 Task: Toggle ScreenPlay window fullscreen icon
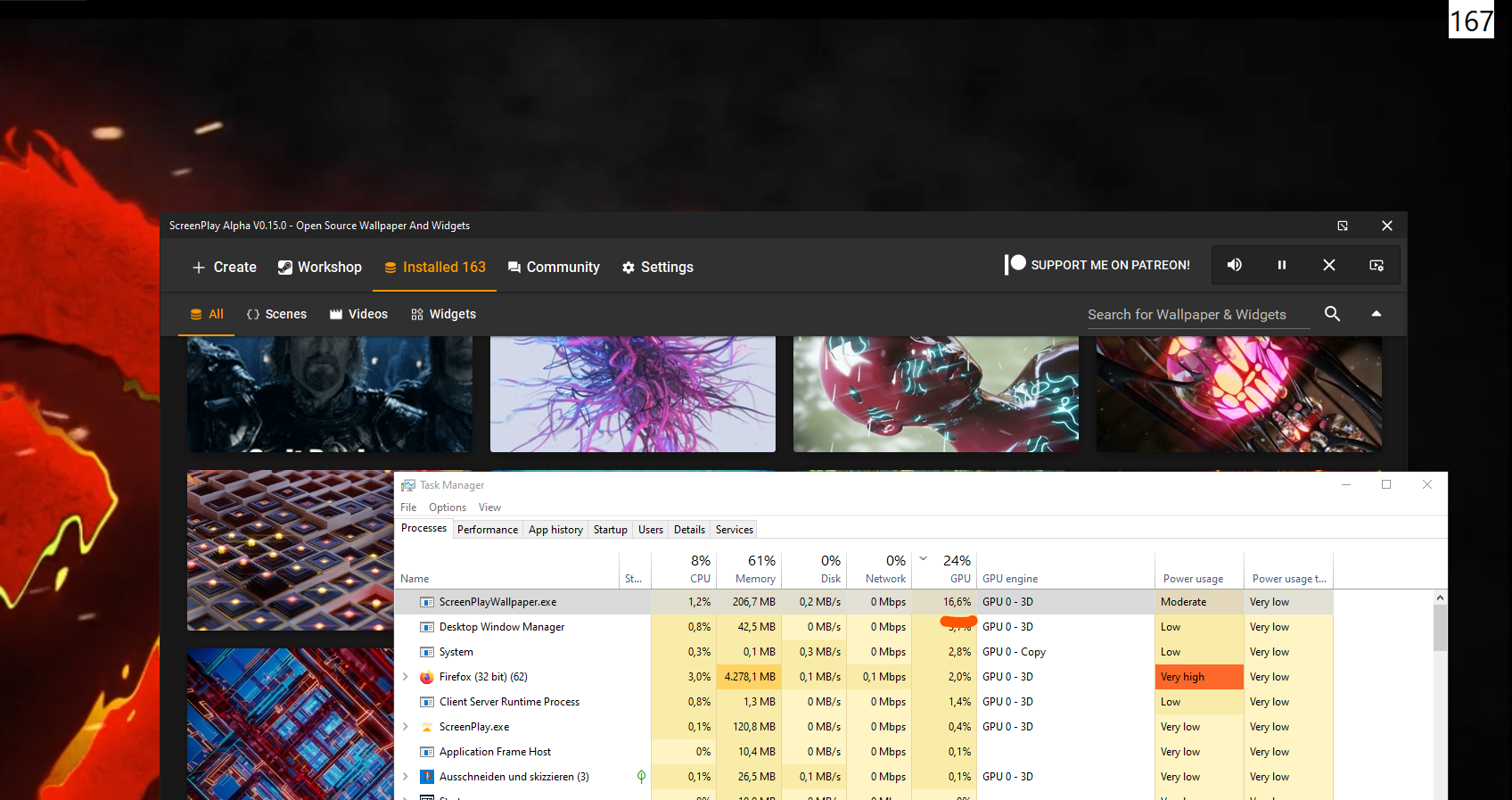1343,226
